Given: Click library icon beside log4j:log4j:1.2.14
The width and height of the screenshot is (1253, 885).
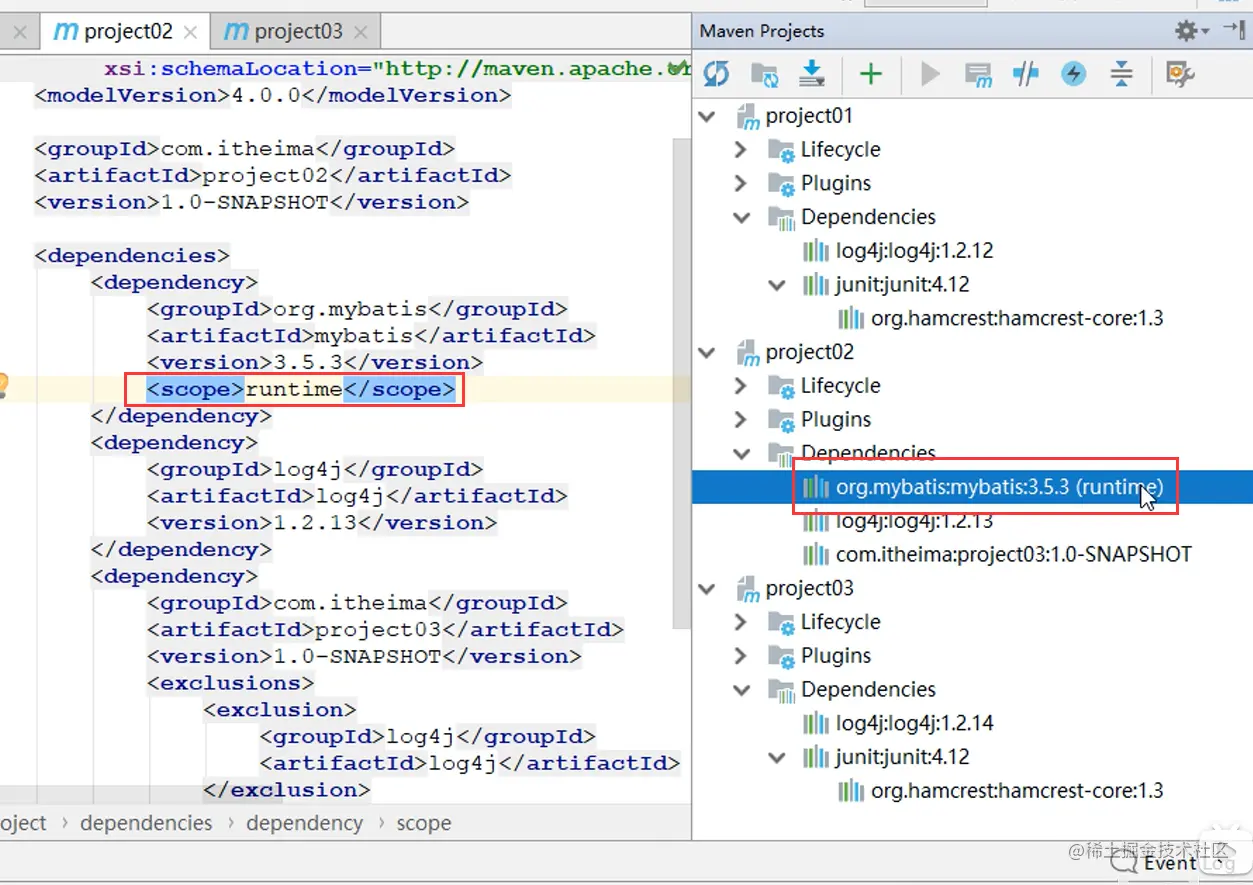Looking at the screenshot, I should tap(817, 724).
